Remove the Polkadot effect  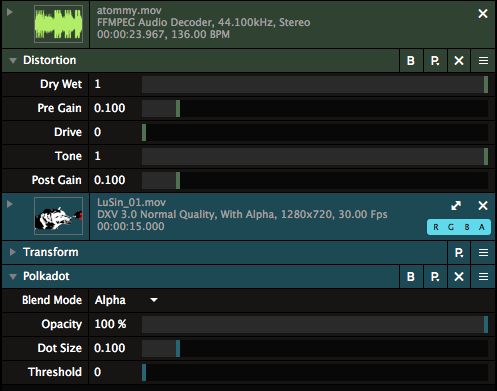click(459, 277)
